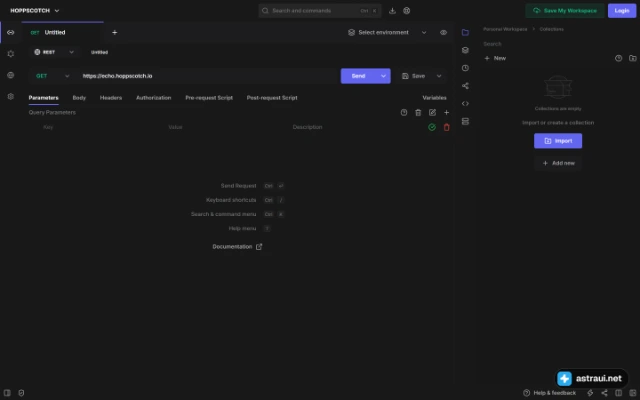Expand Send button options arrow

(384, 76)
